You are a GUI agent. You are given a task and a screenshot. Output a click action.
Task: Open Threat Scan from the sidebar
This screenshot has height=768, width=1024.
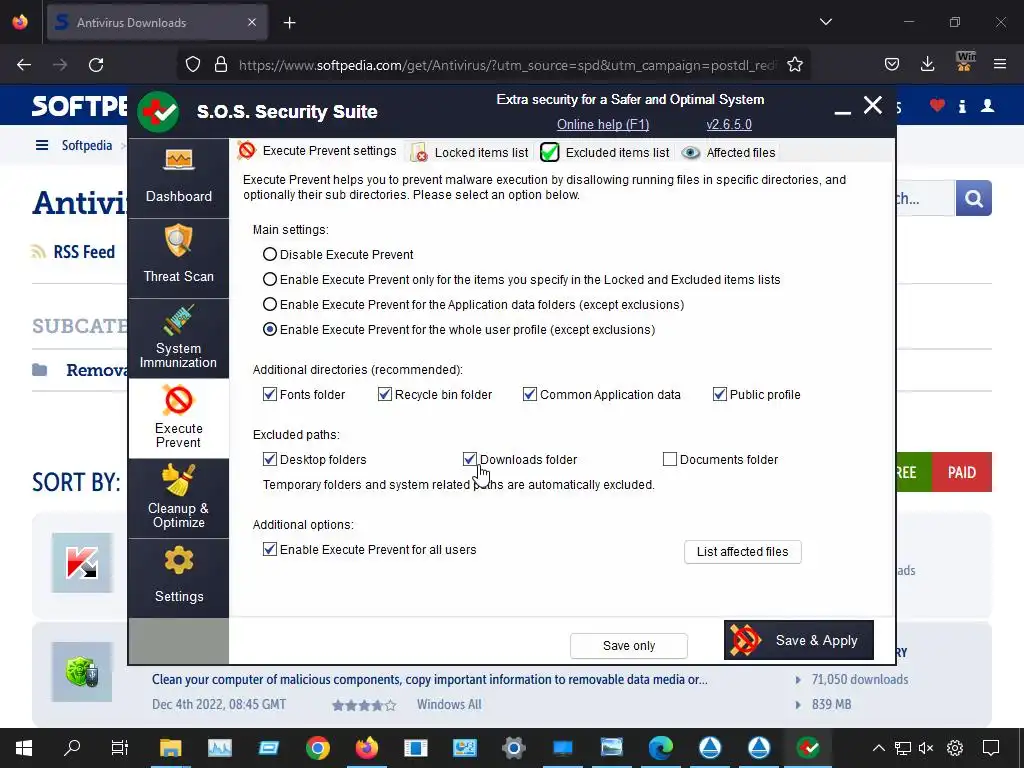click(178, 258)
